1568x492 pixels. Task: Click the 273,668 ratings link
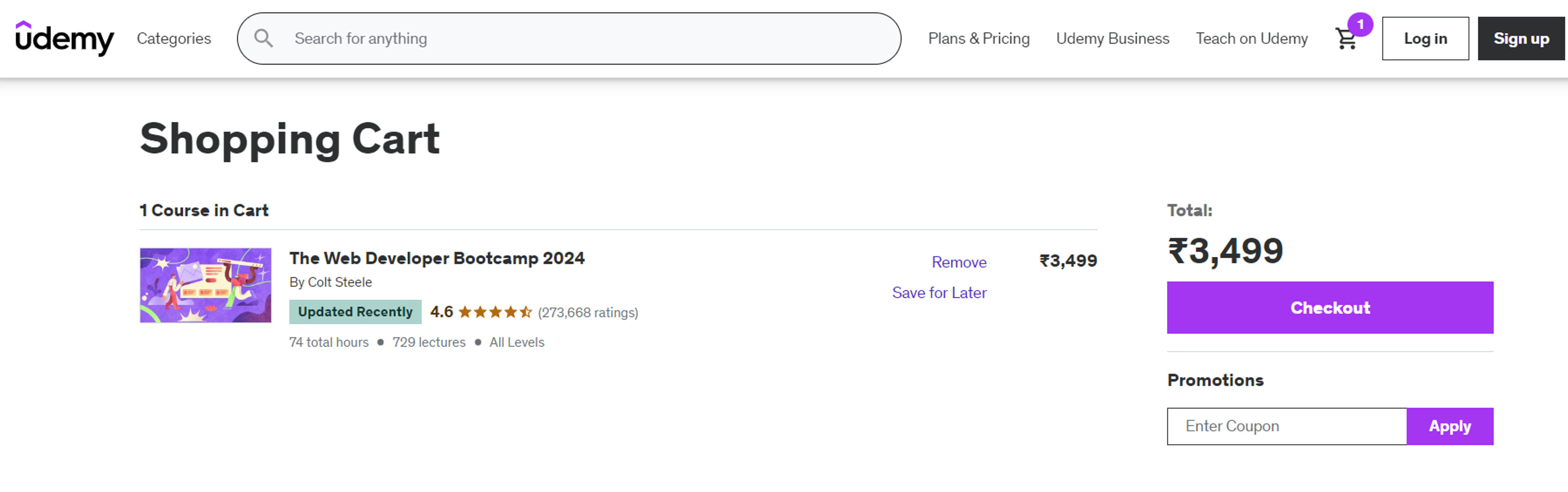(588, 312)
